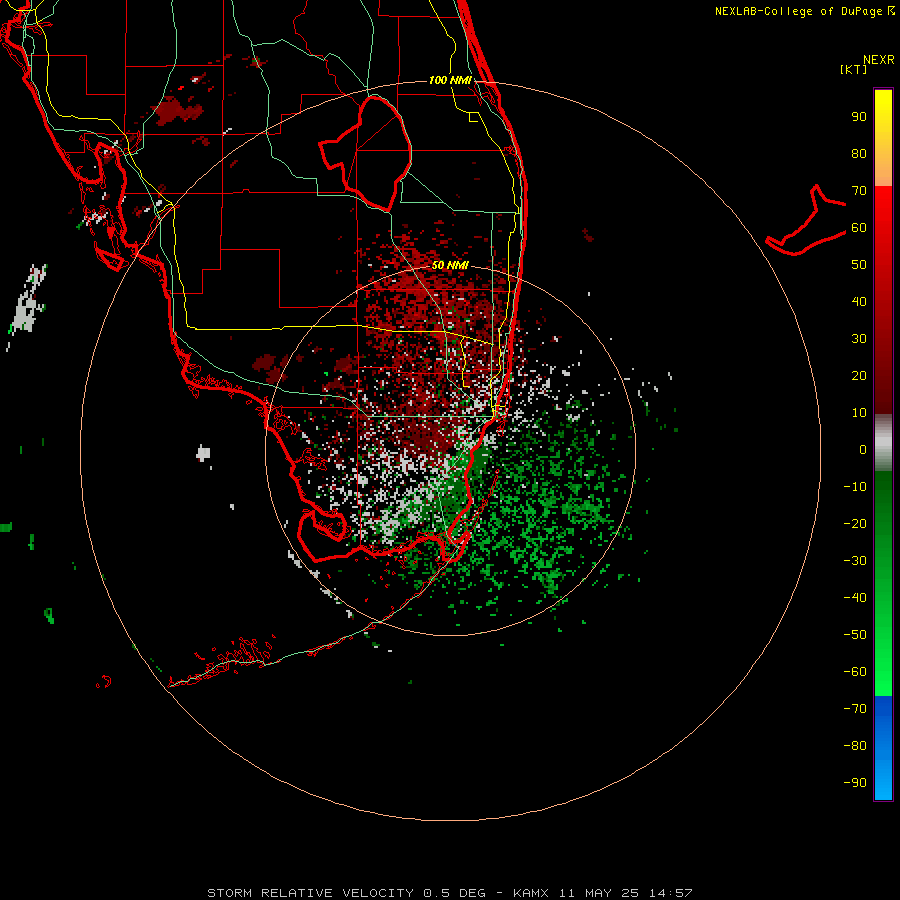Click the 50 NMI range ring label
The image size is (900, 900).
click(450, 265)
